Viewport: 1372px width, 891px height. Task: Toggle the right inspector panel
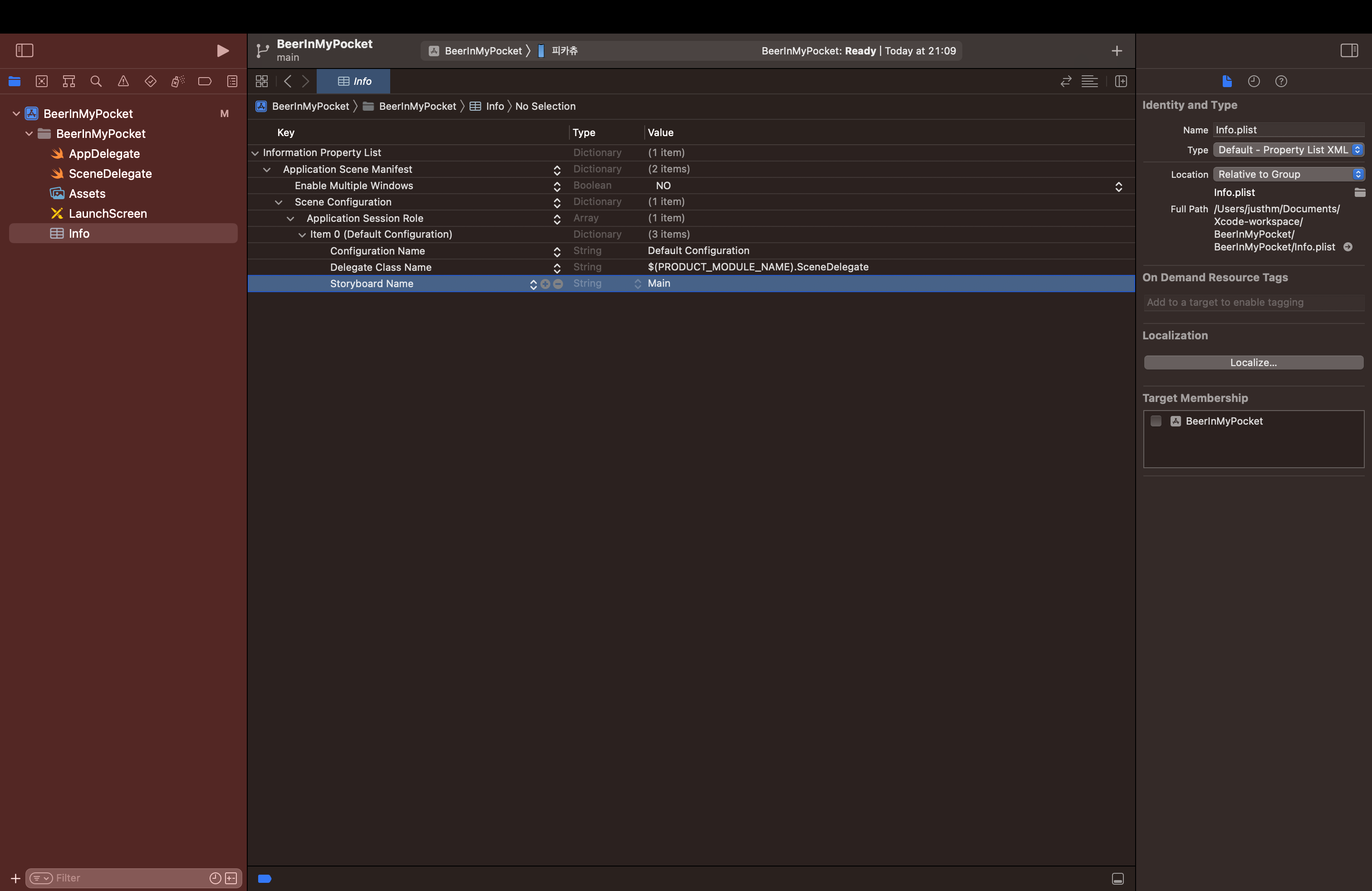coord(1349,51)
